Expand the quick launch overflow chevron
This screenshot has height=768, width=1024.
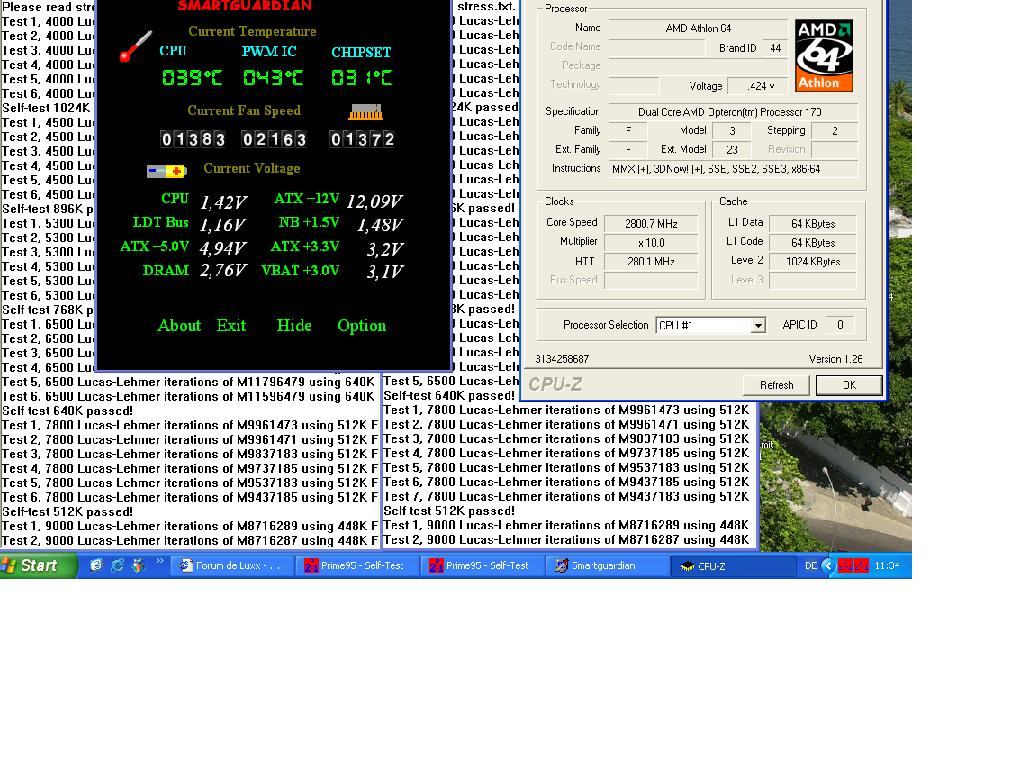pos(160,562)
